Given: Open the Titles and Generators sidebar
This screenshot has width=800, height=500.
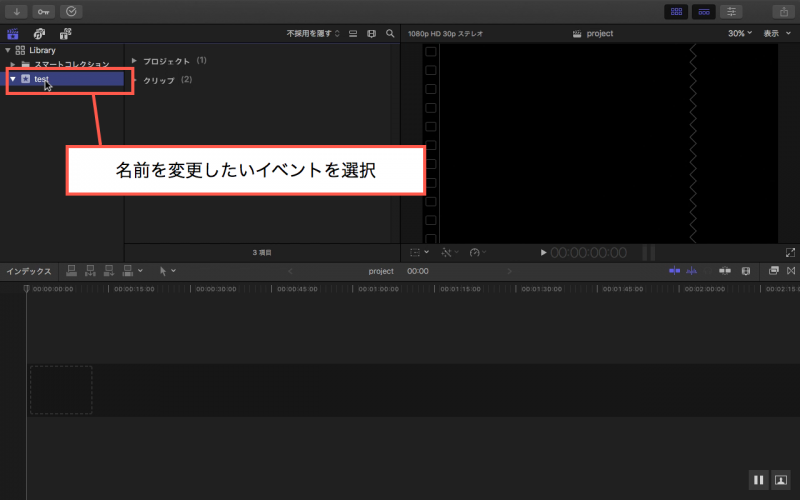Looking at the screenshot, I should pyautogui.click(x=65, y=34).
